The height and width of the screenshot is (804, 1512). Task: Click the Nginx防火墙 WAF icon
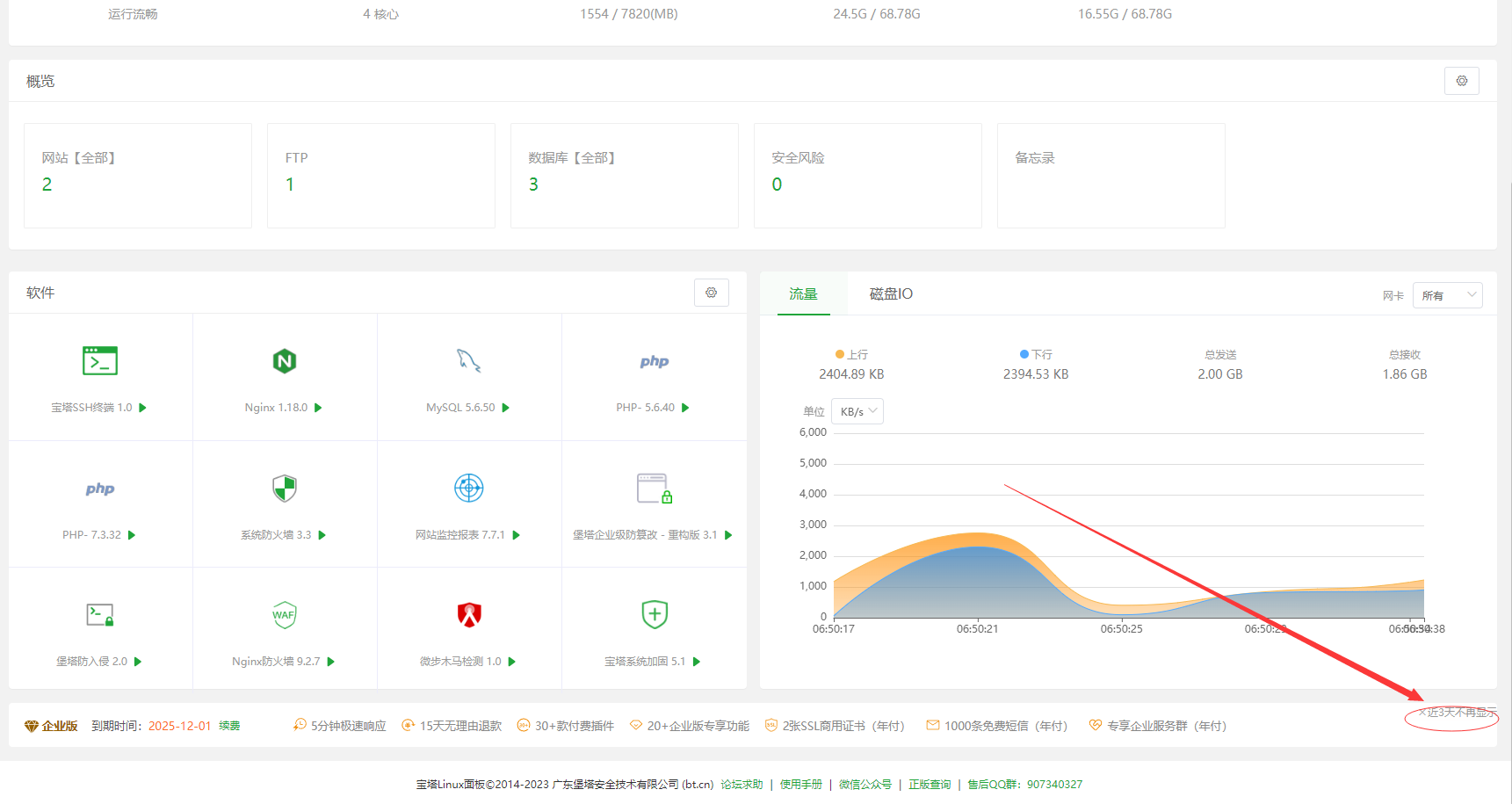pyautogui.click(x=285, y=614)
